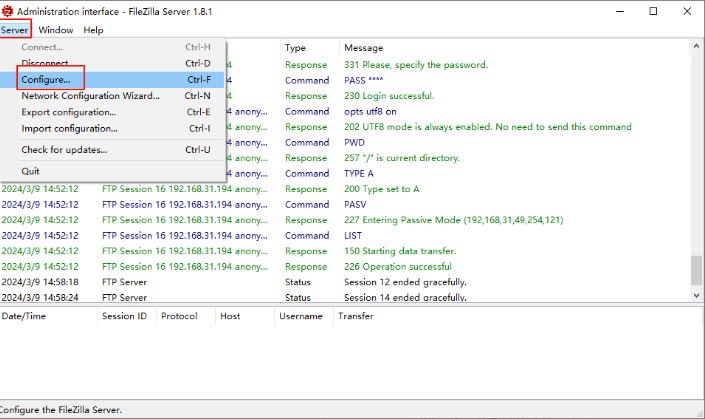The height and width of the screenshot is (419, 705).
Task: Click the Response type in the 226 row
Action: [306, 267]
